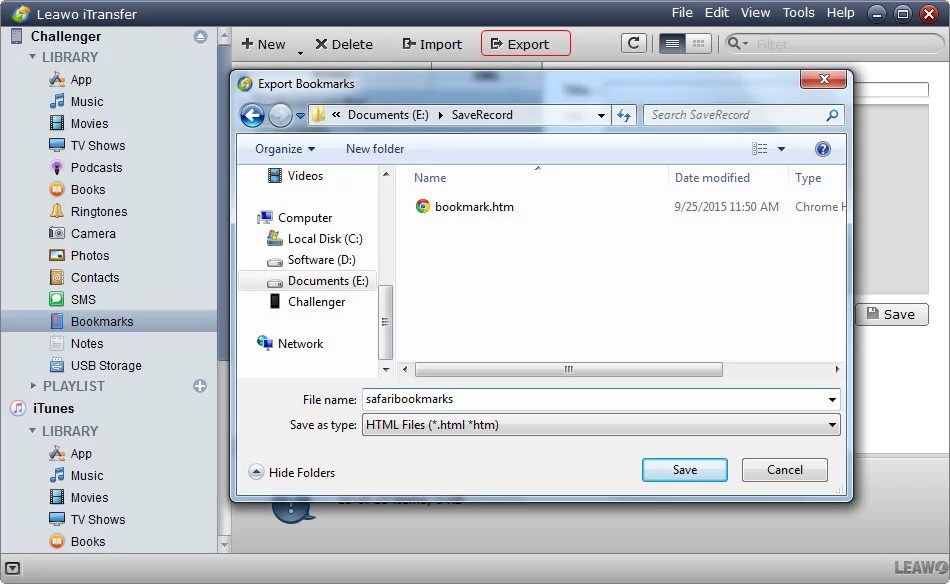Switch to list view in the toolbar
This screenshot has width=950, height=584.
(x=673, y=43)
